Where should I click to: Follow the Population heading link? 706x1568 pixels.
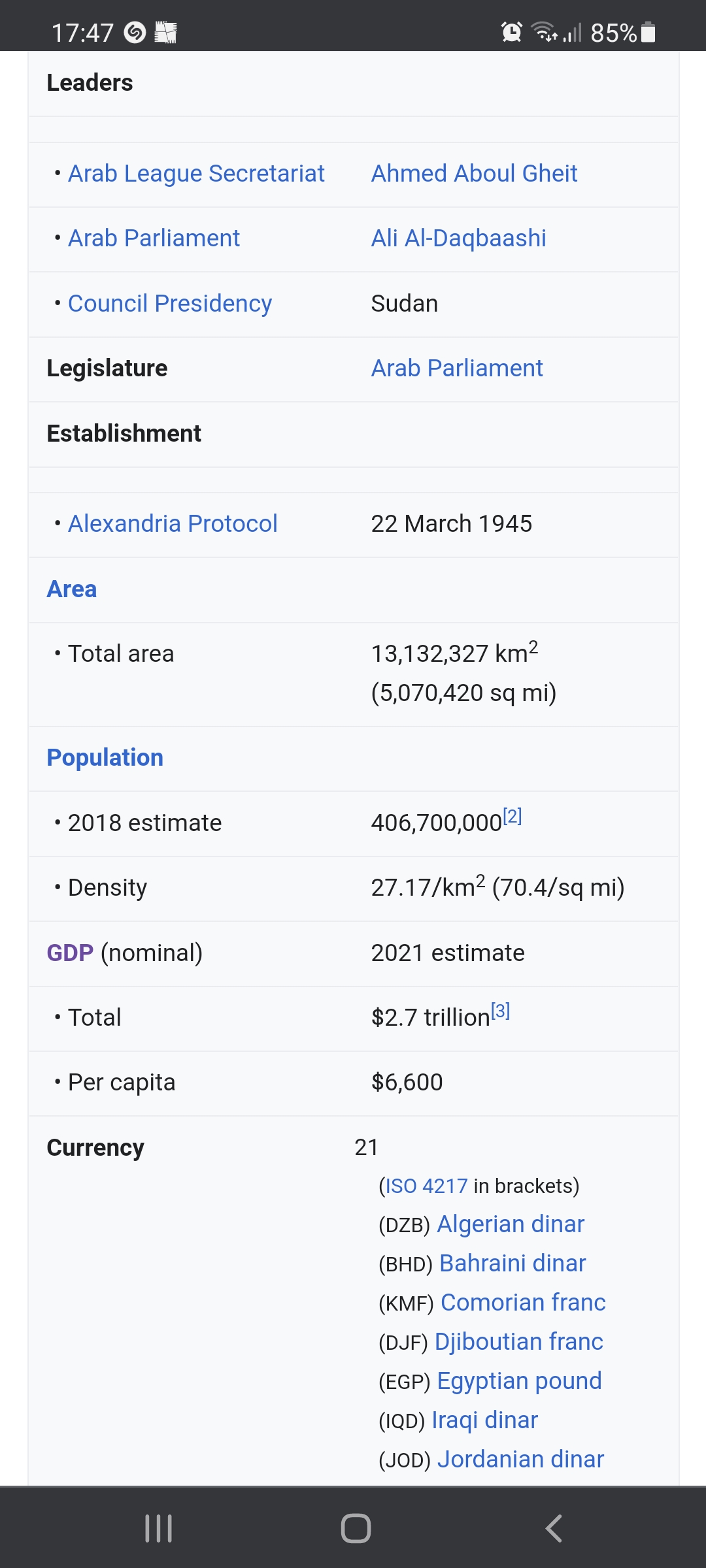click(105, 758)
